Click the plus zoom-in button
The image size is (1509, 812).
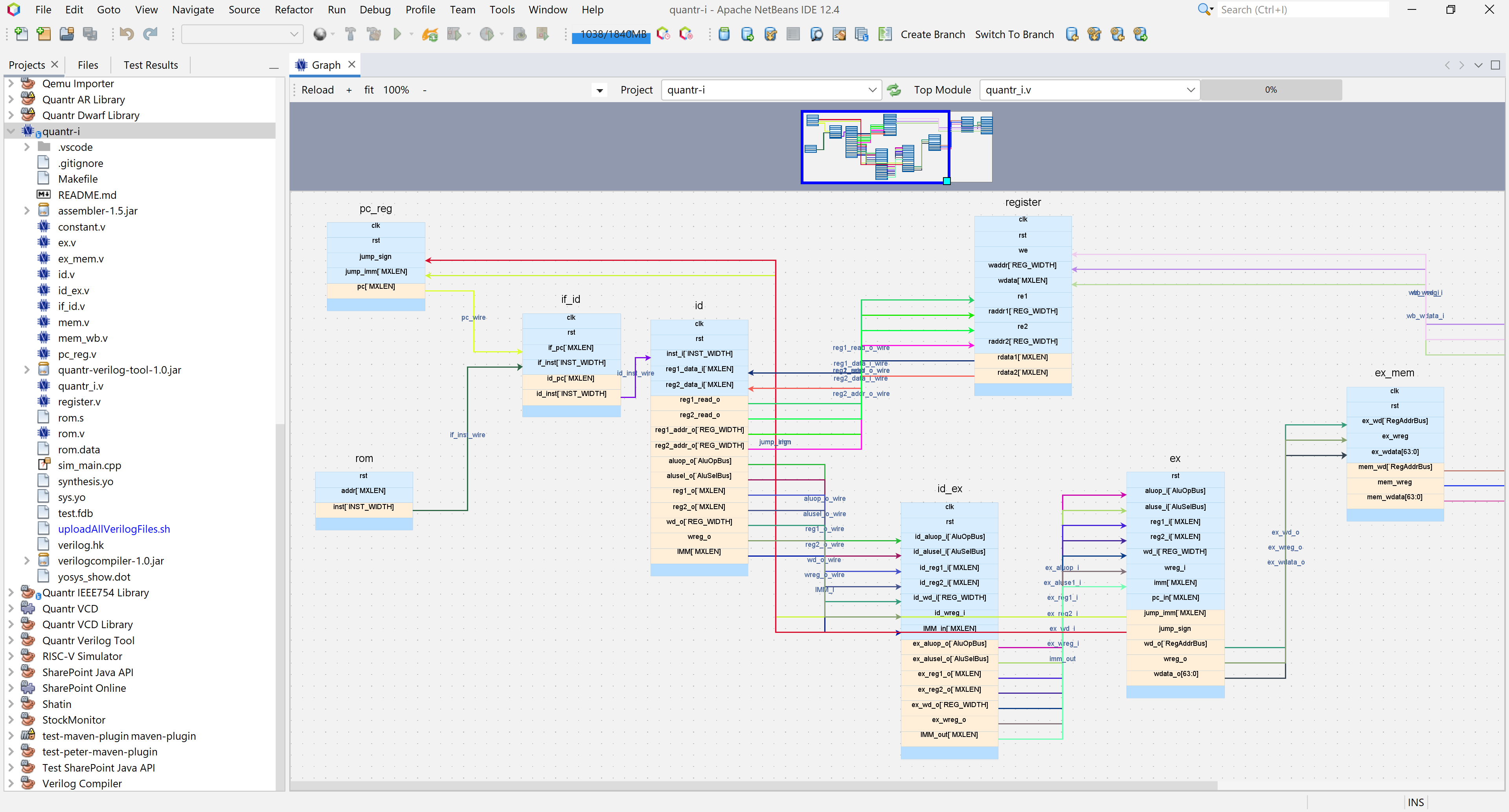(349, 90)
